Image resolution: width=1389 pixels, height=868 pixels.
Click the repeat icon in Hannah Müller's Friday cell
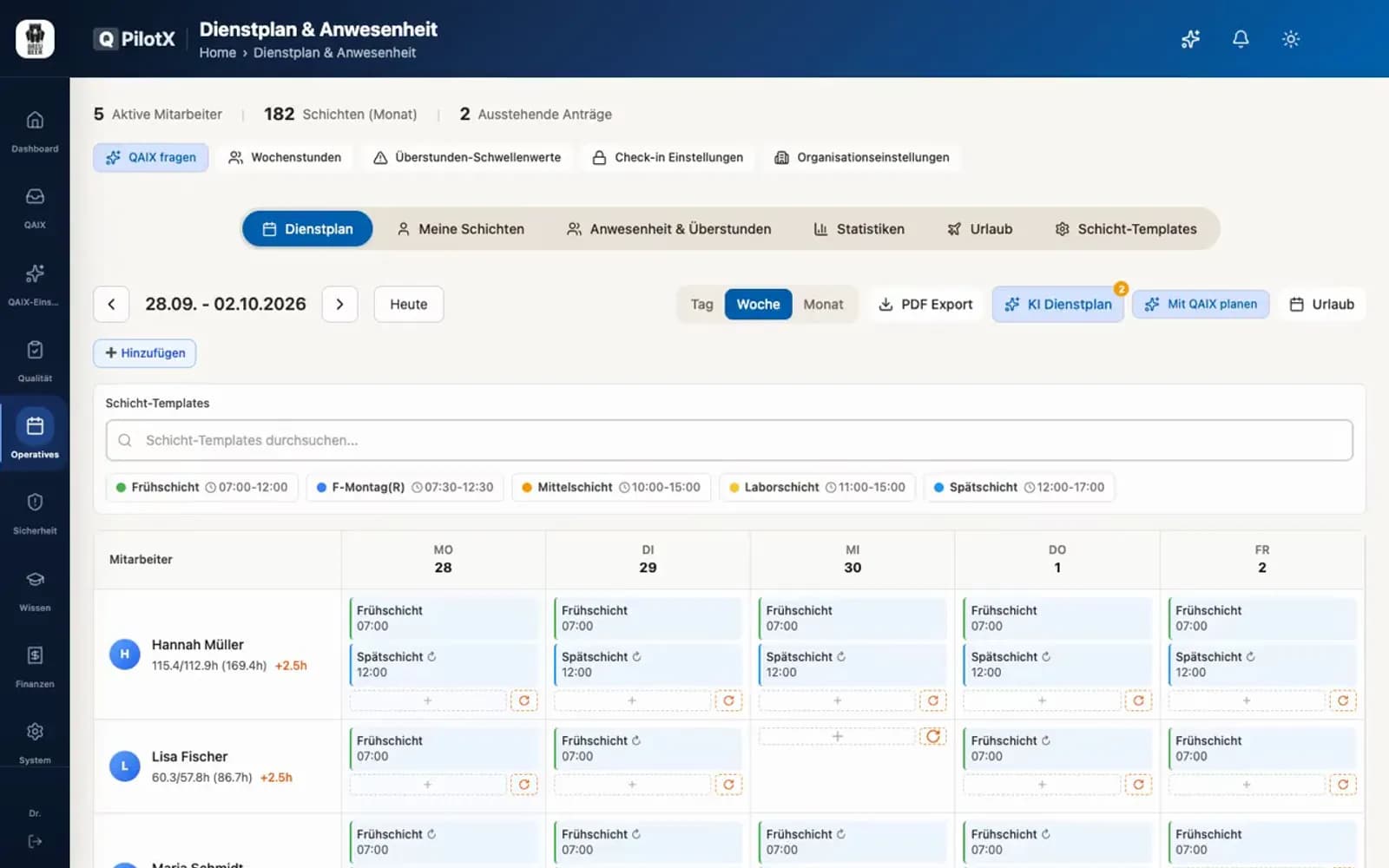click(x=1343, y=700)
